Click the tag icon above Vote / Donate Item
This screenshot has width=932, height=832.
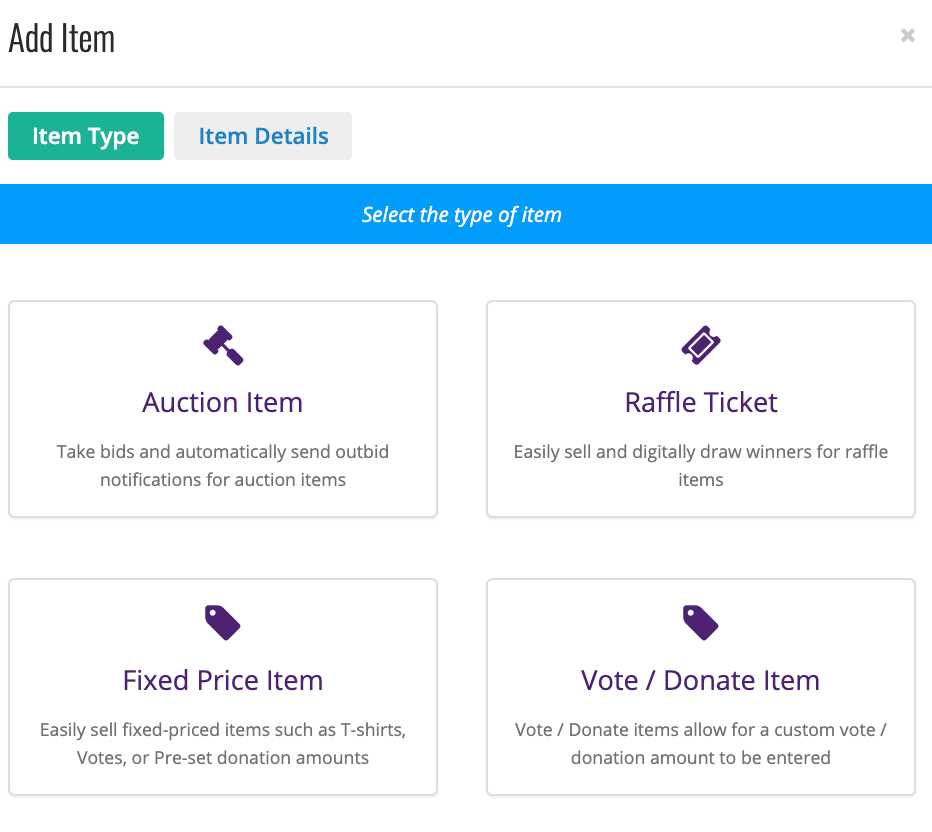(701, 623)
